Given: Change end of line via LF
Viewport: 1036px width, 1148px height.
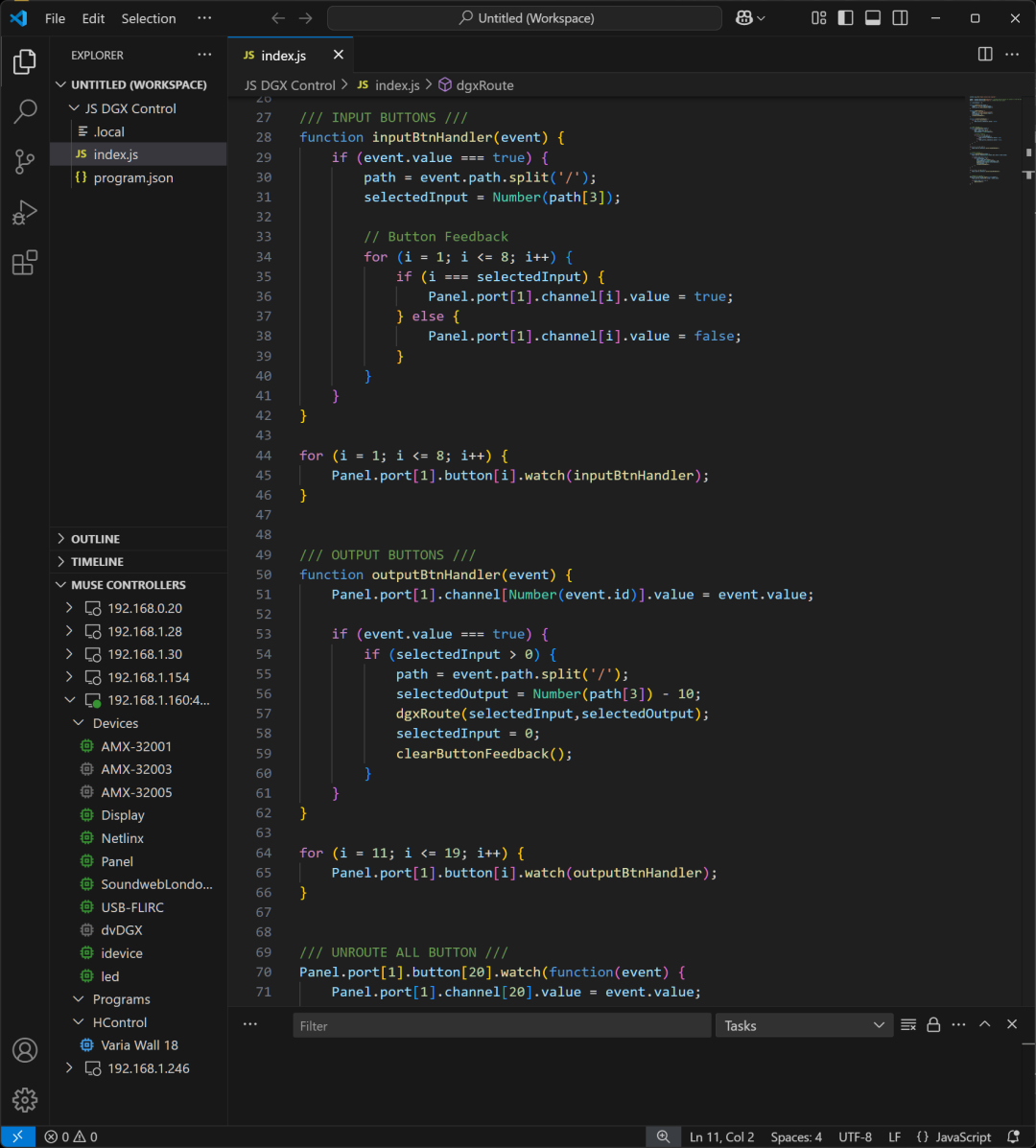Looking at the screenshot, I should point(895,1137).
